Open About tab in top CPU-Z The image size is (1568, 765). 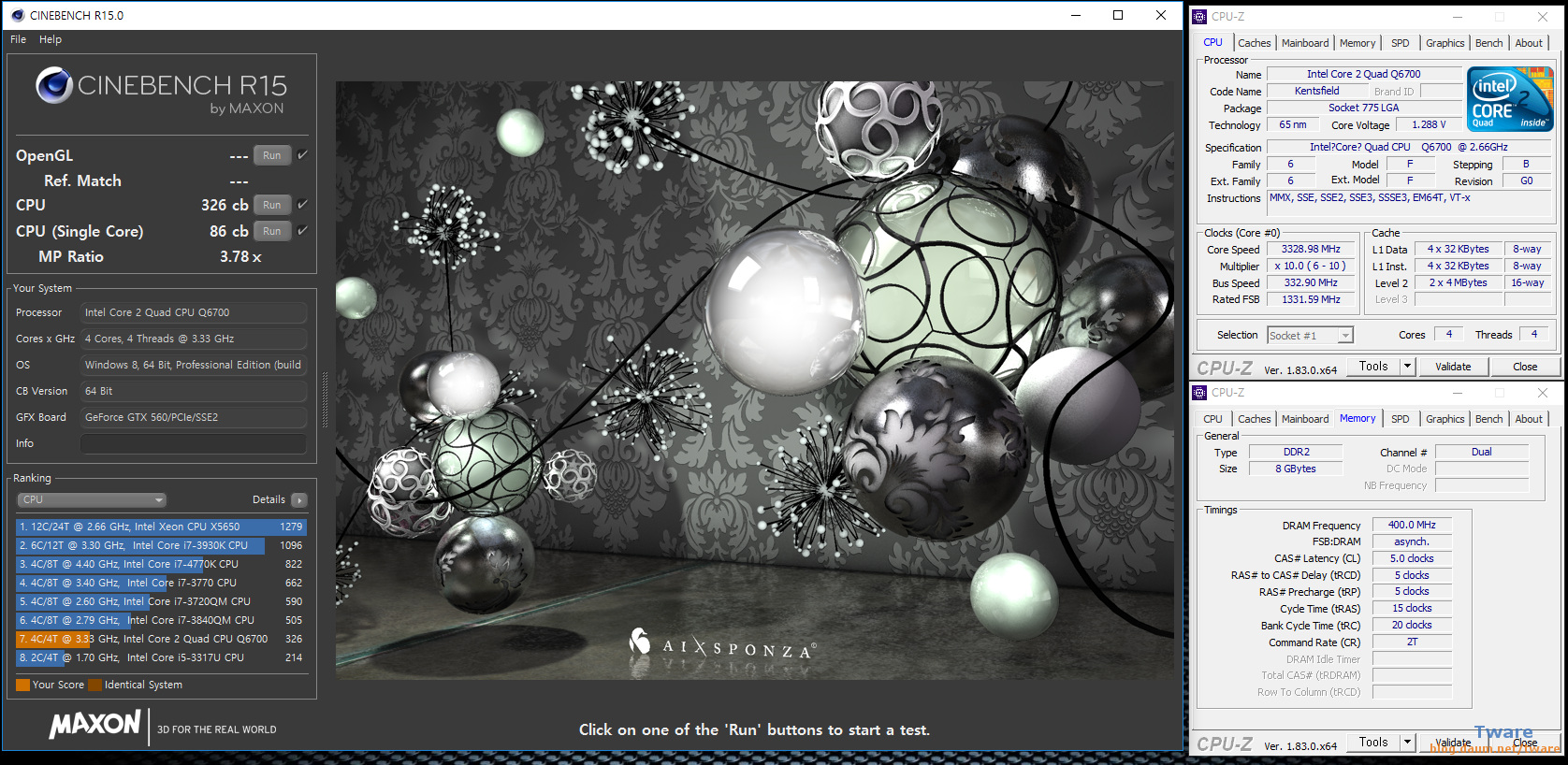(x=1529, y=43)
